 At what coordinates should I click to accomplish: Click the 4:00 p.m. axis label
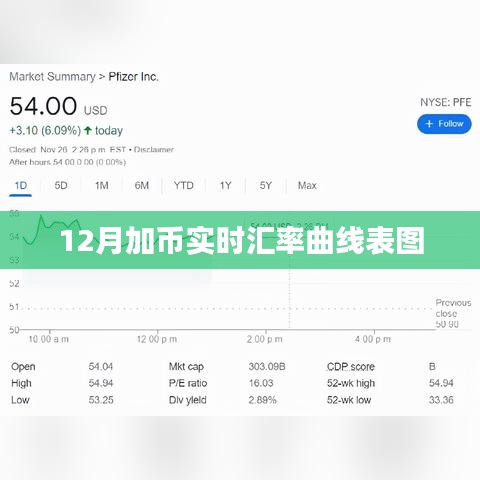pyautogui.click(x=373, y=339)
